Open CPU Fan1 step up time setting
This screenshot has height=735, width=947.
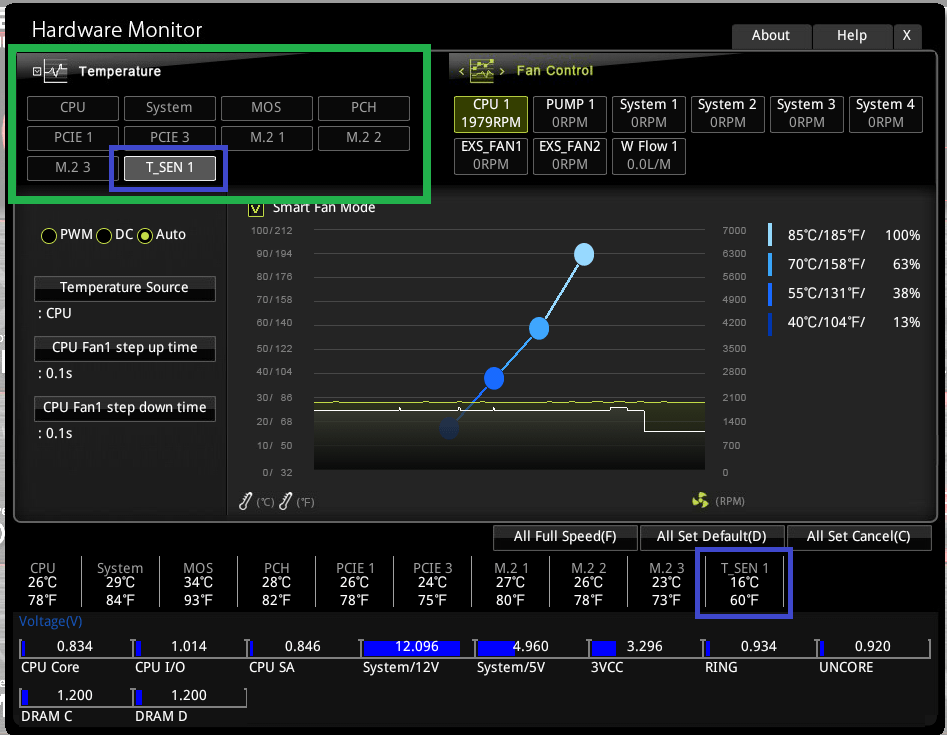(x=124, y=348)
